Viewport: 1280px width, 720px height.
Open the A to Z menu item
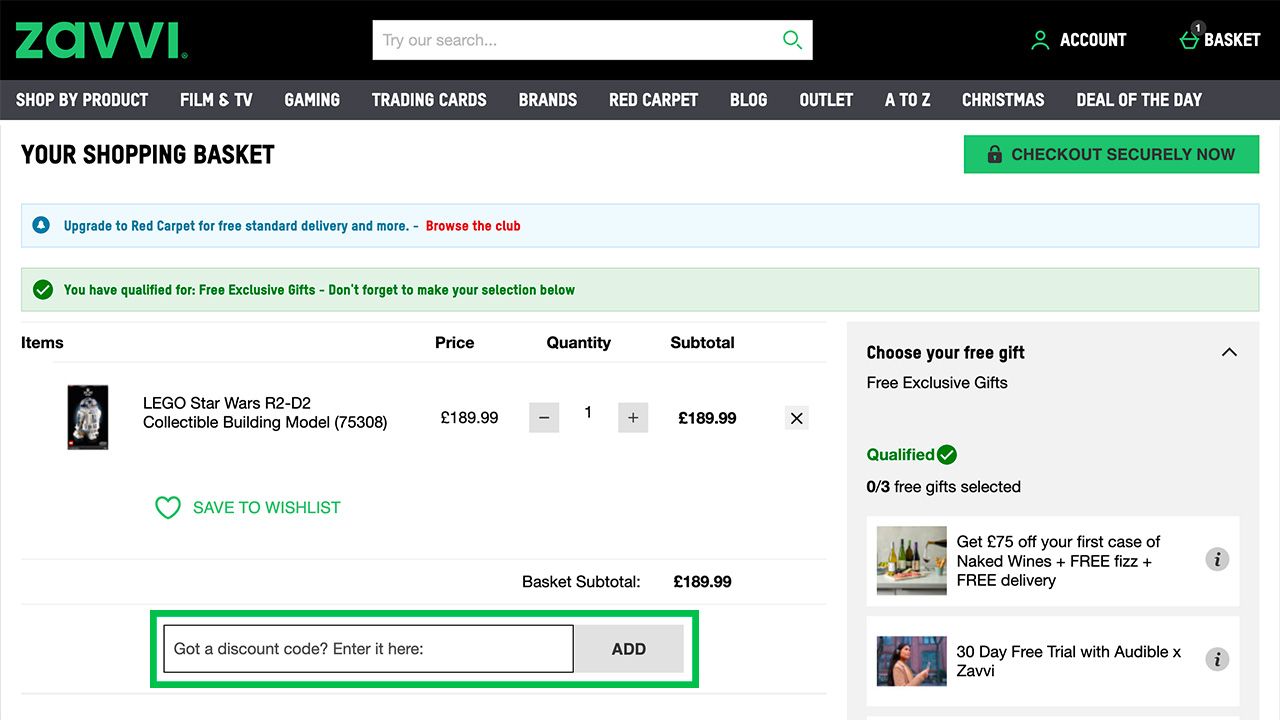point(908,100)
